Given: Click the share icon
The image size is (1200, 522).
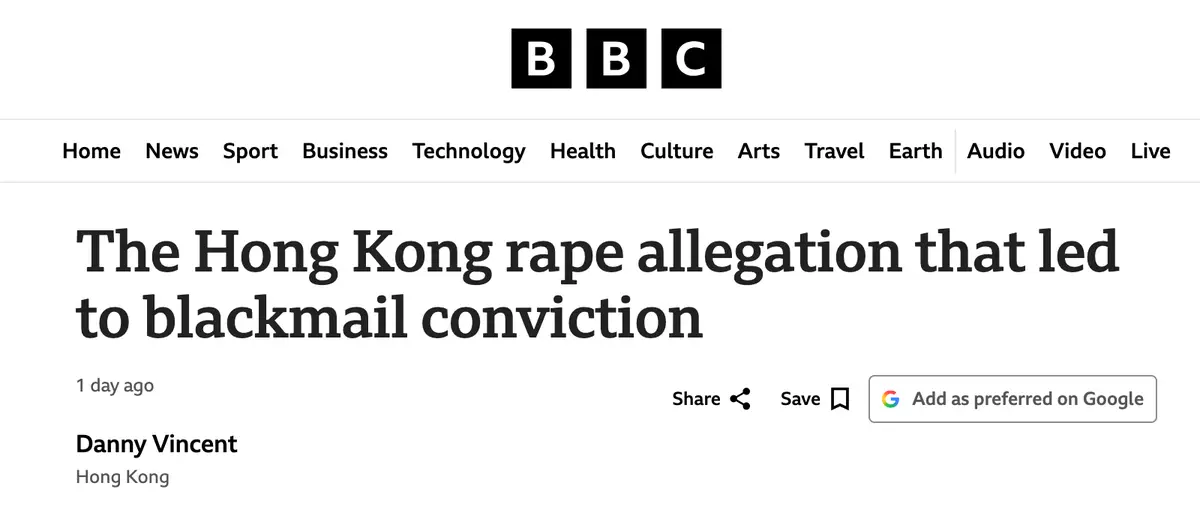Looking at the screenshot, I should 740,399.
